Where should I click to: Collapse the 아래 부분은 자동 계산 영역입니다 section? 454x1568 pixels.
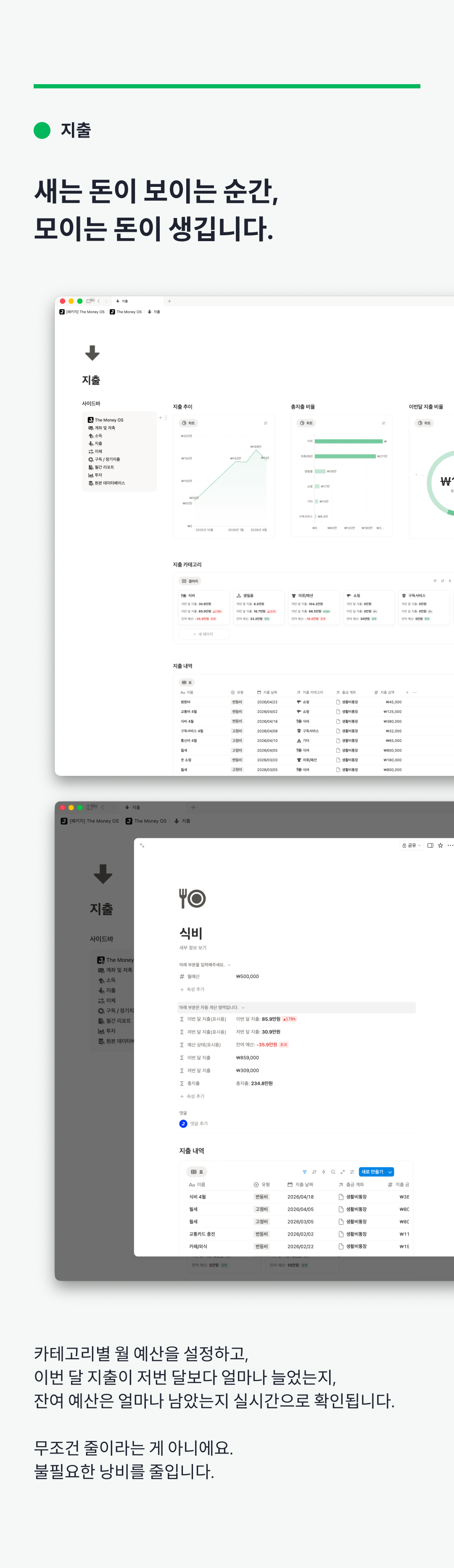tap(211, 1007)
